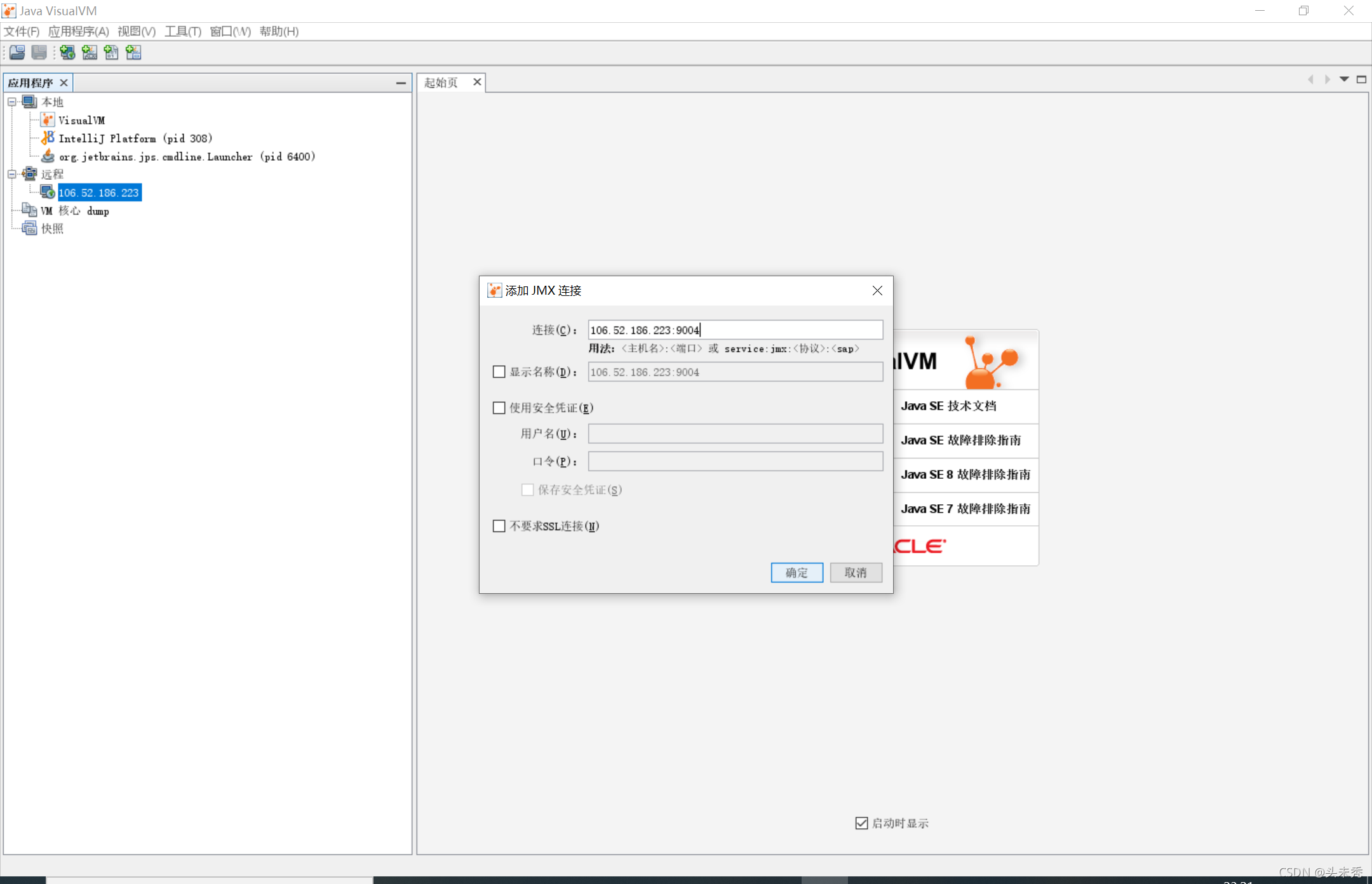Open the Java SE 技术文档 link
1372x884 pixels.
click(x=948, y=406)
